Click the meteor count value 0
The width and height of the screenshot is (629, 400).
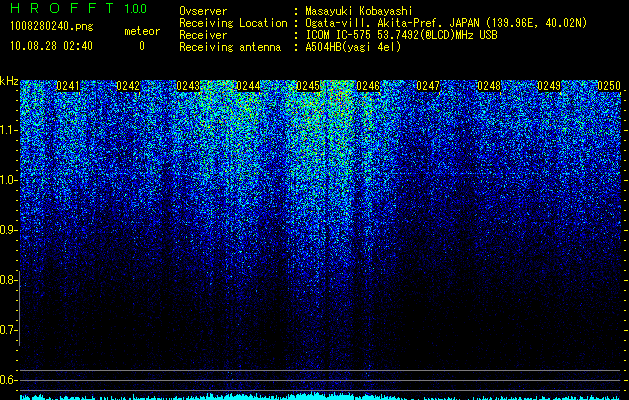(142, 46)
